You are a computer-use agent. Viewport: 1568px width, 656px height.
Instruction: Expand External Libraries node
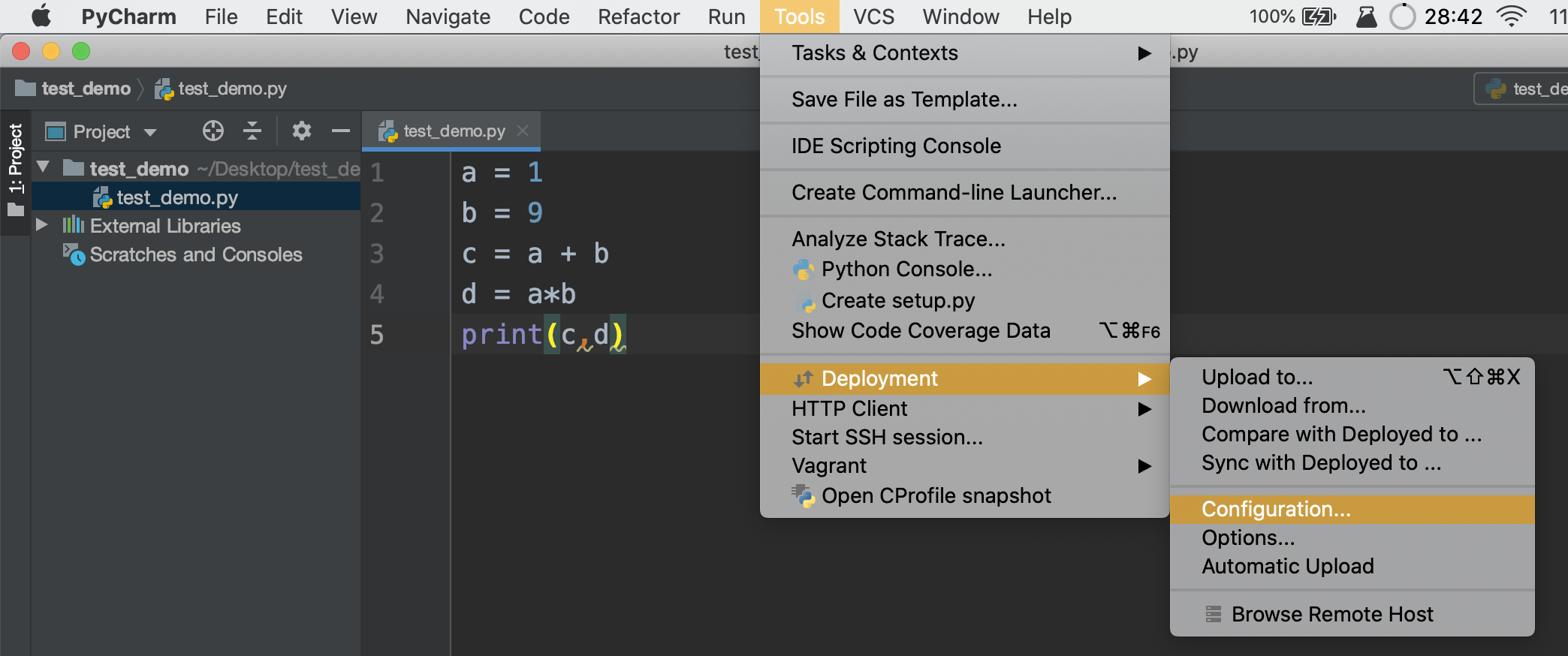click(x=42, y=225)
